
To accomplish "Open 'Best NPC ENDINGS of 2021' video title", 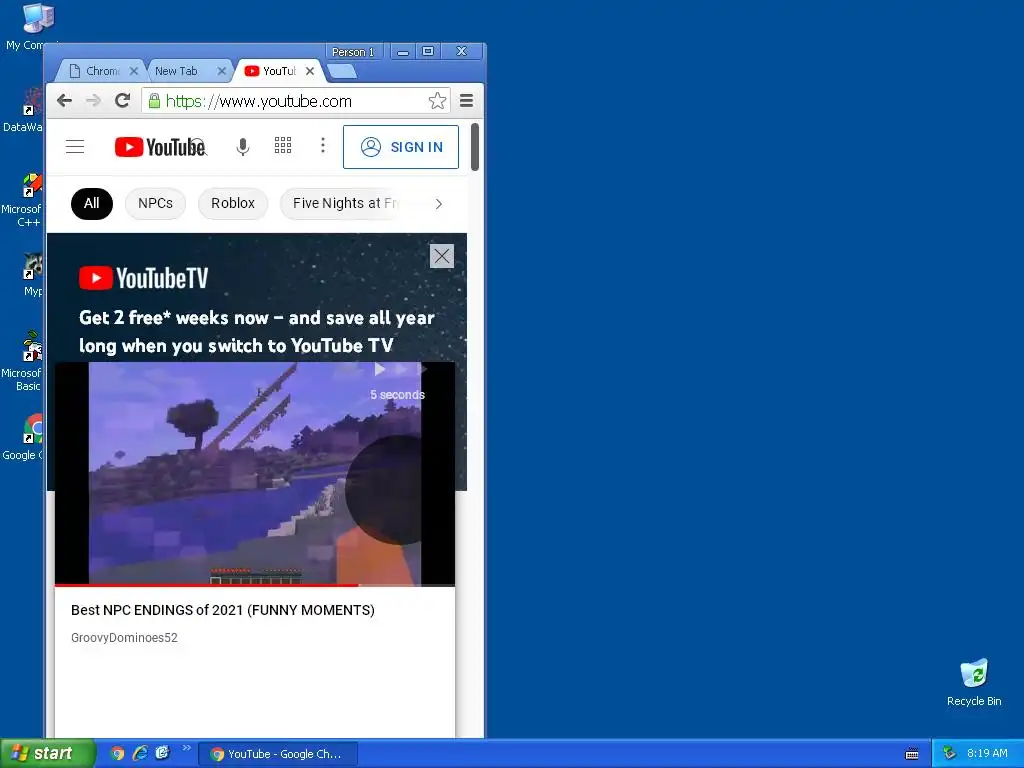I will click(x=223, y=610).
